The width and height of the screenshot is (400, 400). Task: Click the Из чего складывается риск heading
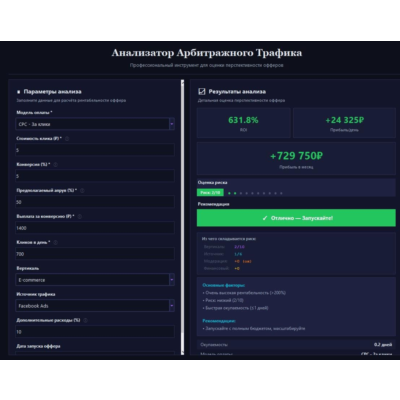pyautogui.click(x=229, y=239)
